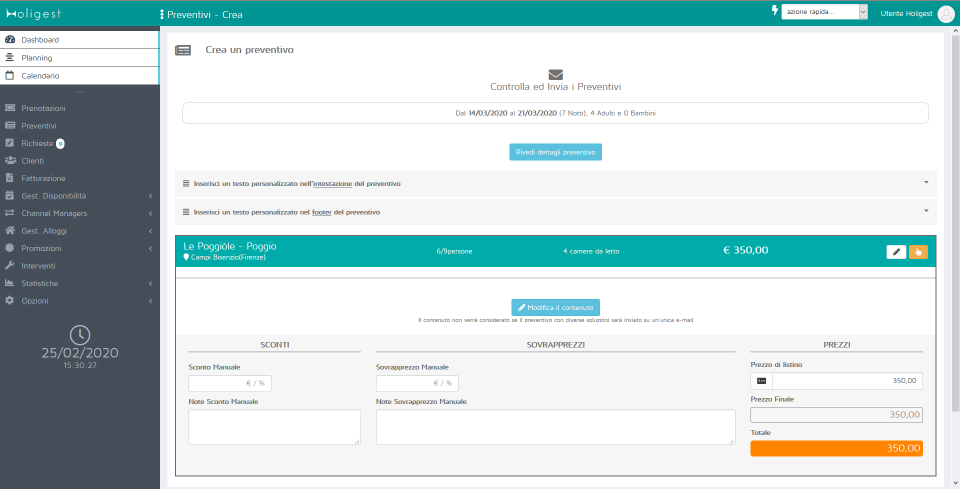This screenshot has width=960, height=490.
Task: Click Gest. Alloggi menu label
Action: tap(44, 231)
